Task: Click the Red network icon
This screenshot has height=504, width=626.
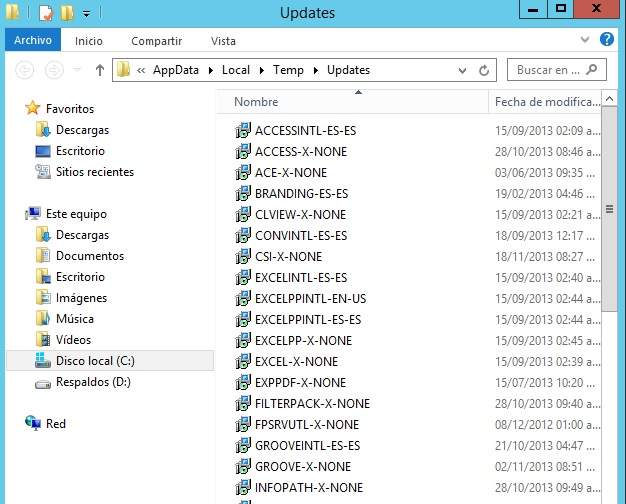Action: [x=33, y=424]
